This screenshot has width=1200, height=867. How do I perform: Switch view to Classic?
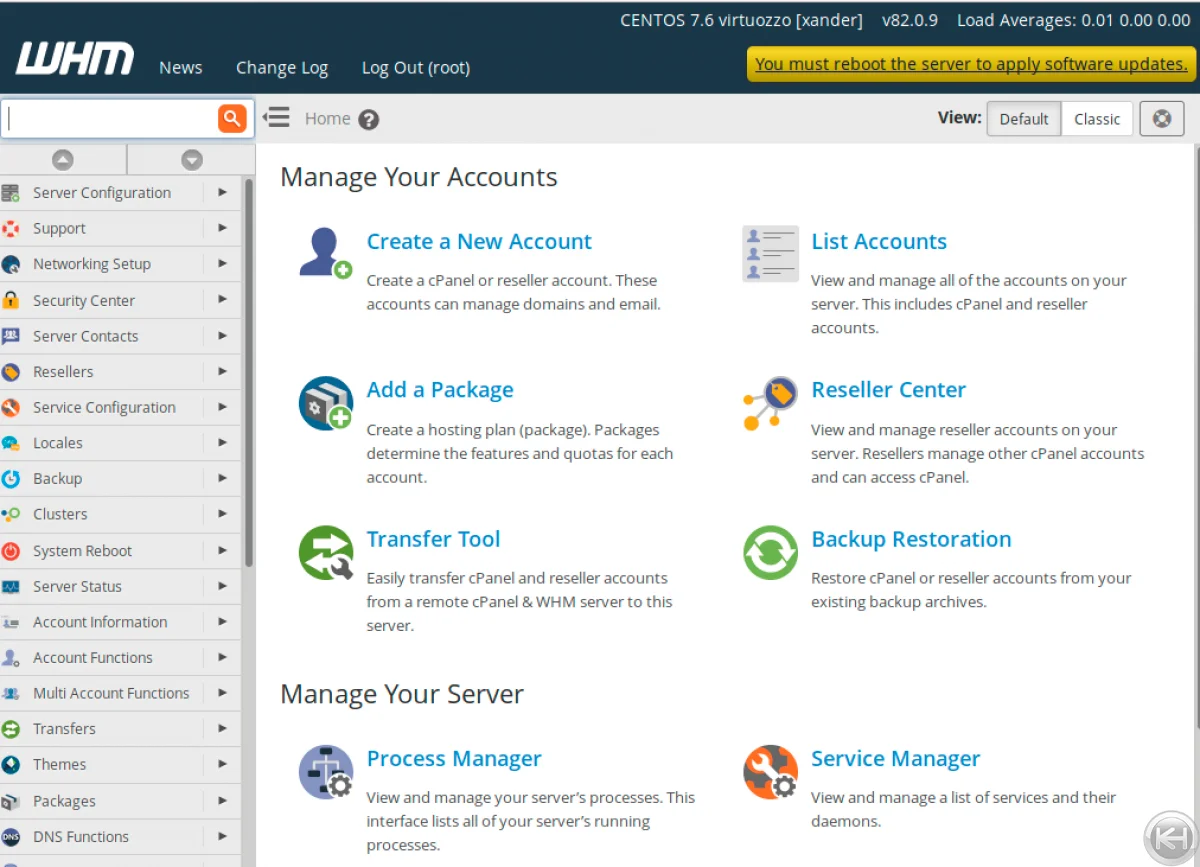pos(1097,119)
